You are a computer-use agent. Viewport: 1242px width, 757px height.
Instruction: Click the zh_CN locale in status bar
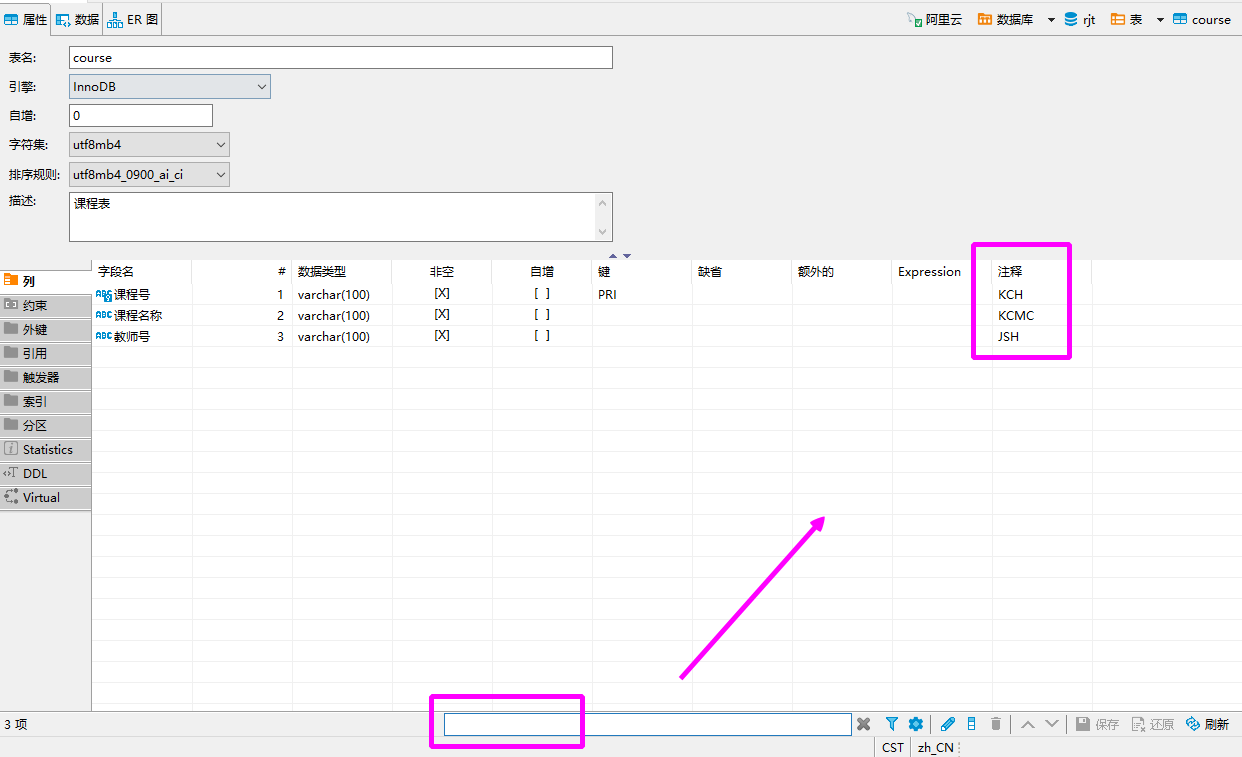pyautogui.click(x=936, y=747)
